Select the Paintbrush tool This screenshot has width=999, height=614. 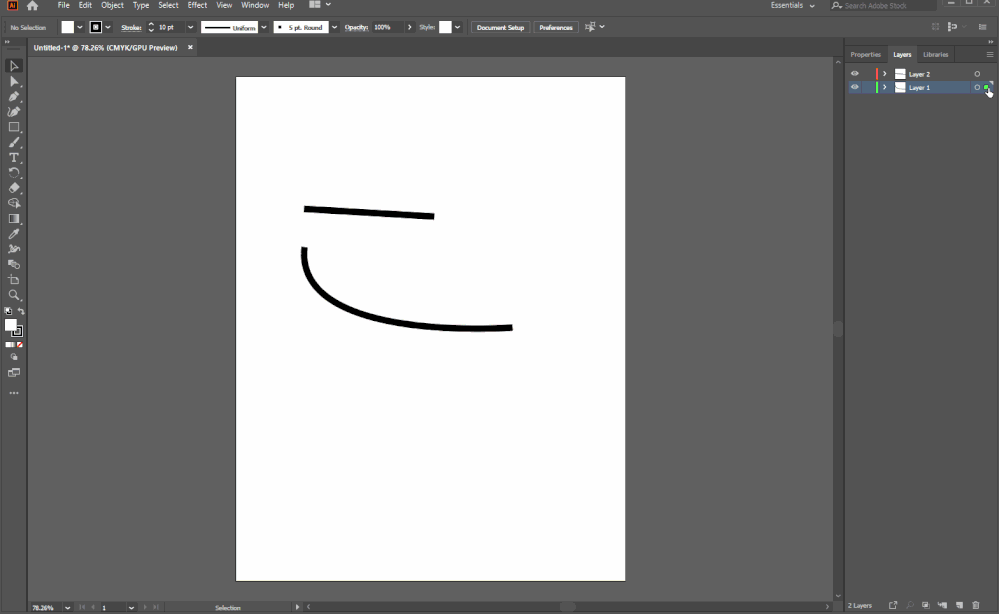(14, 142)
